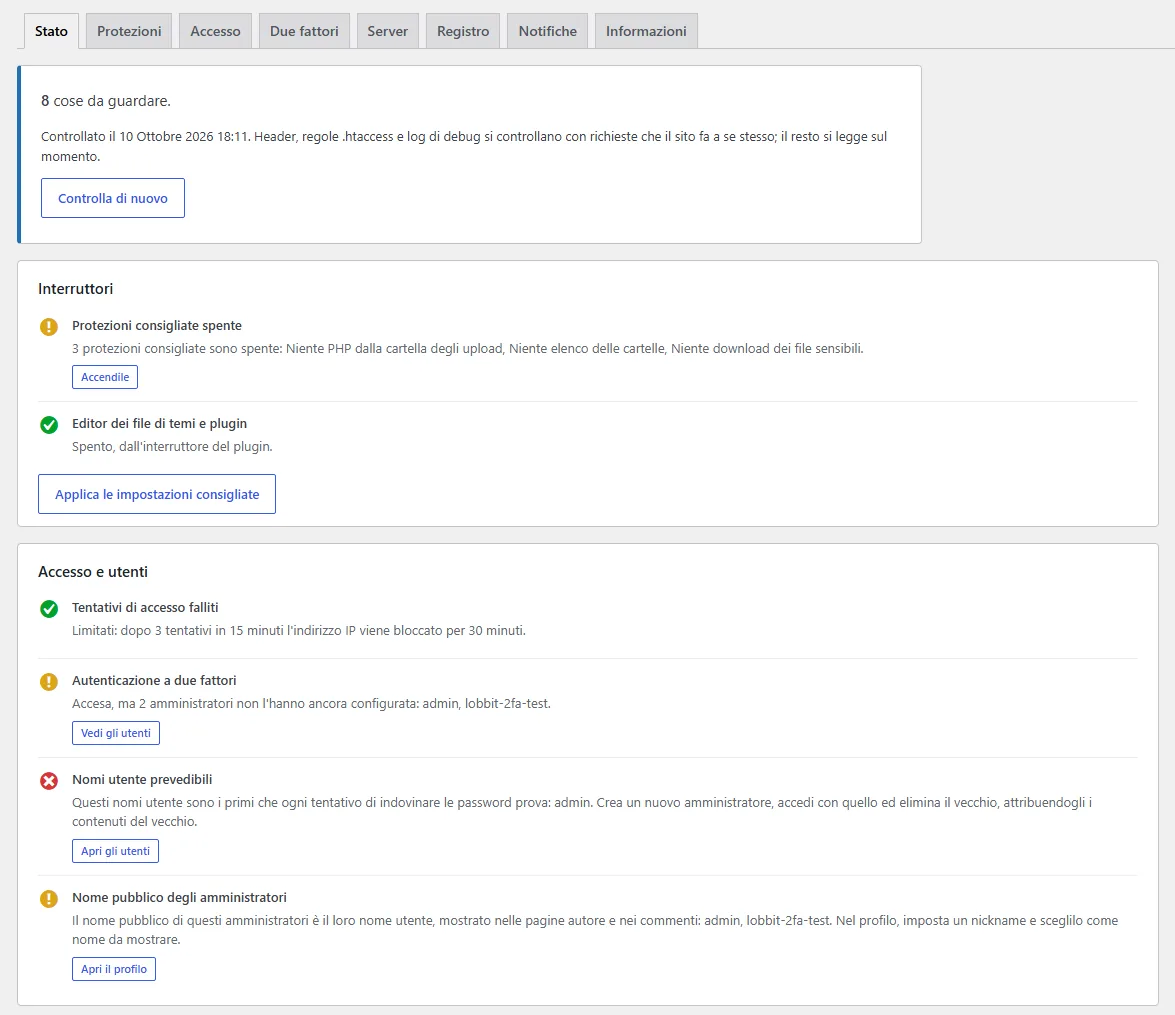Open the Protezioni tab
The width and height of the screenshot is (1175, 1015).
pyautogui.click(x=129, y=31)
